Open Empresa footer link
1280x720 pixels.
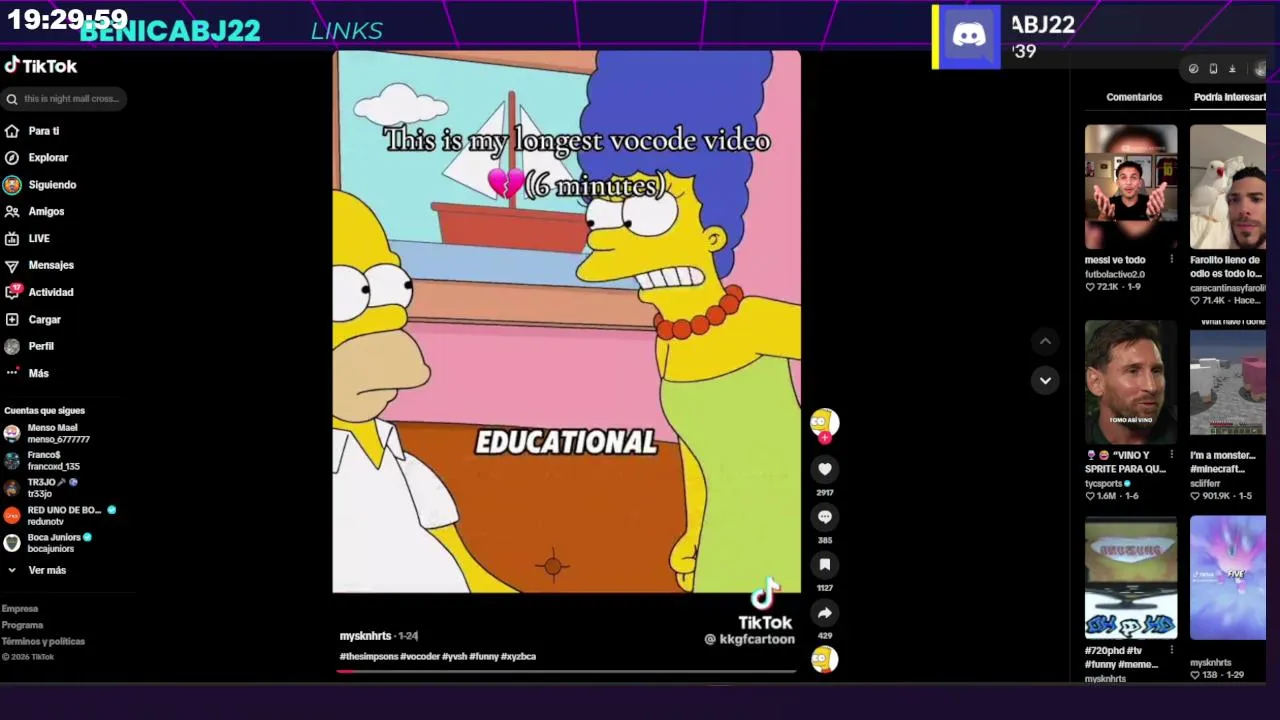click(20, 609)
